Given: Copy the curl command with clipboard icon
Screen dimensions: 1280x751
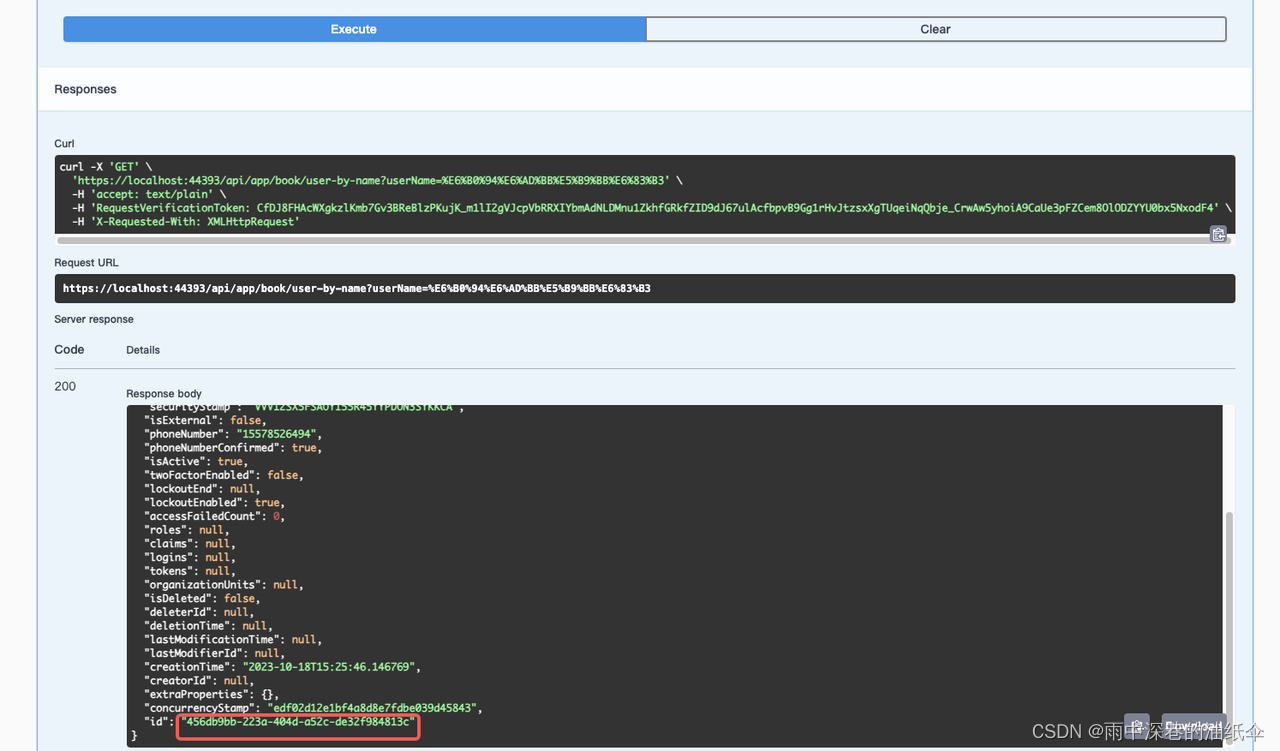Looking at the screenshot, I should click(1218, 234).
